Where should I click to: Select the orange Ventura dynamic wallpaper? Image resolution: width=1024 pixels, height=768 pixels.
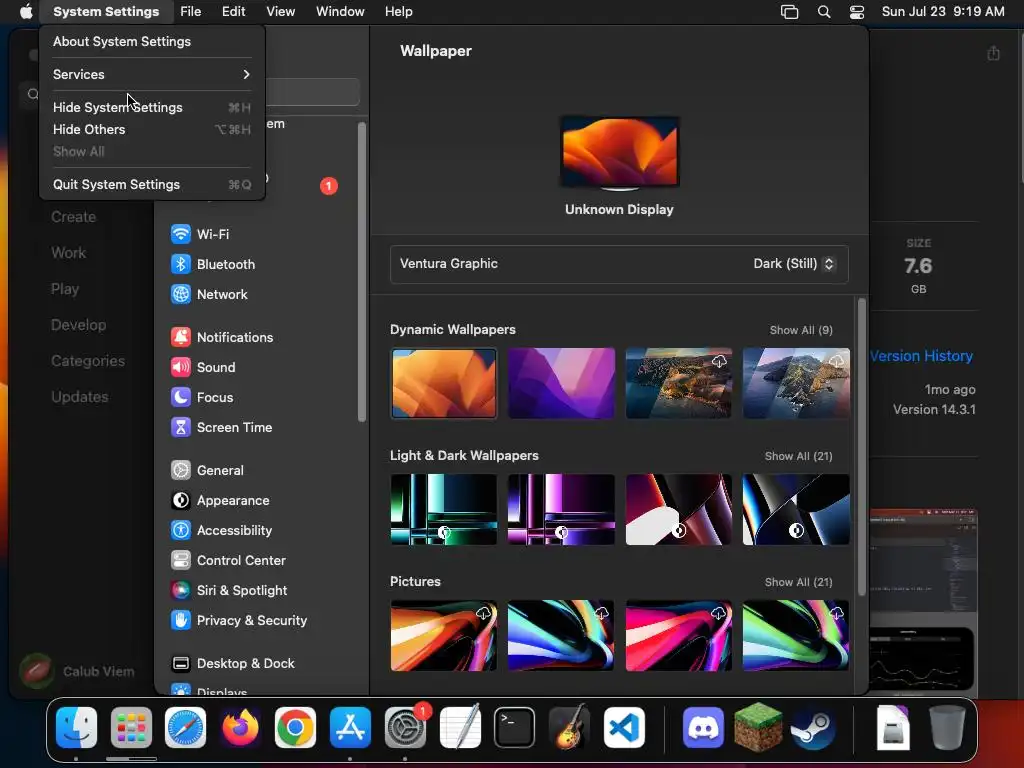point(444,383)
